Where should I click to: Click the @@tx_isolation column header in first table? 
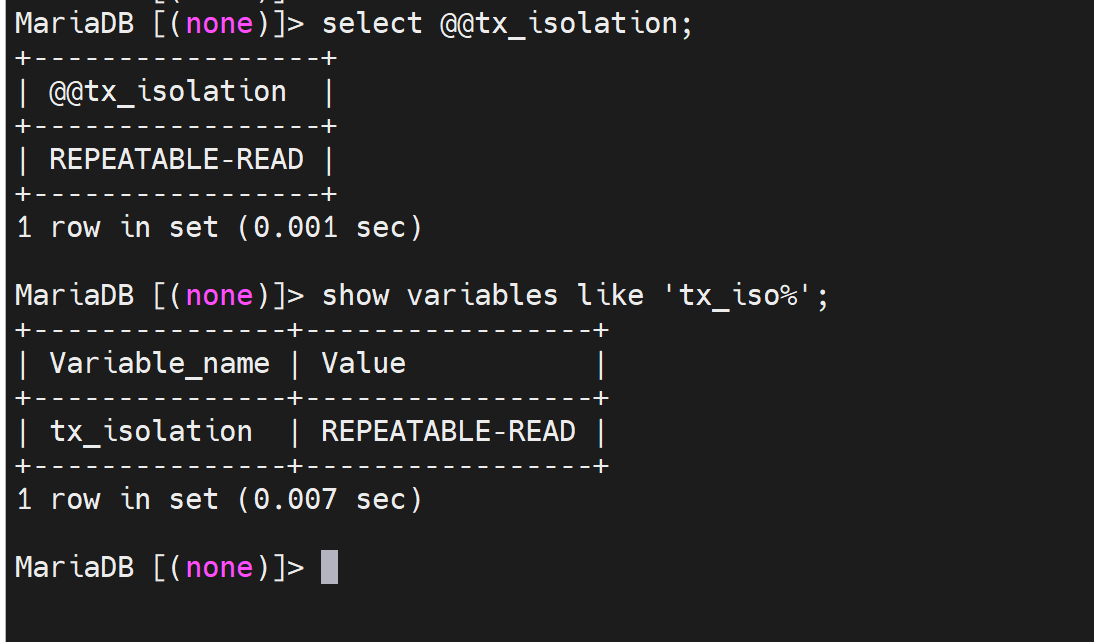pyautogui.click(x=168, y=92)
